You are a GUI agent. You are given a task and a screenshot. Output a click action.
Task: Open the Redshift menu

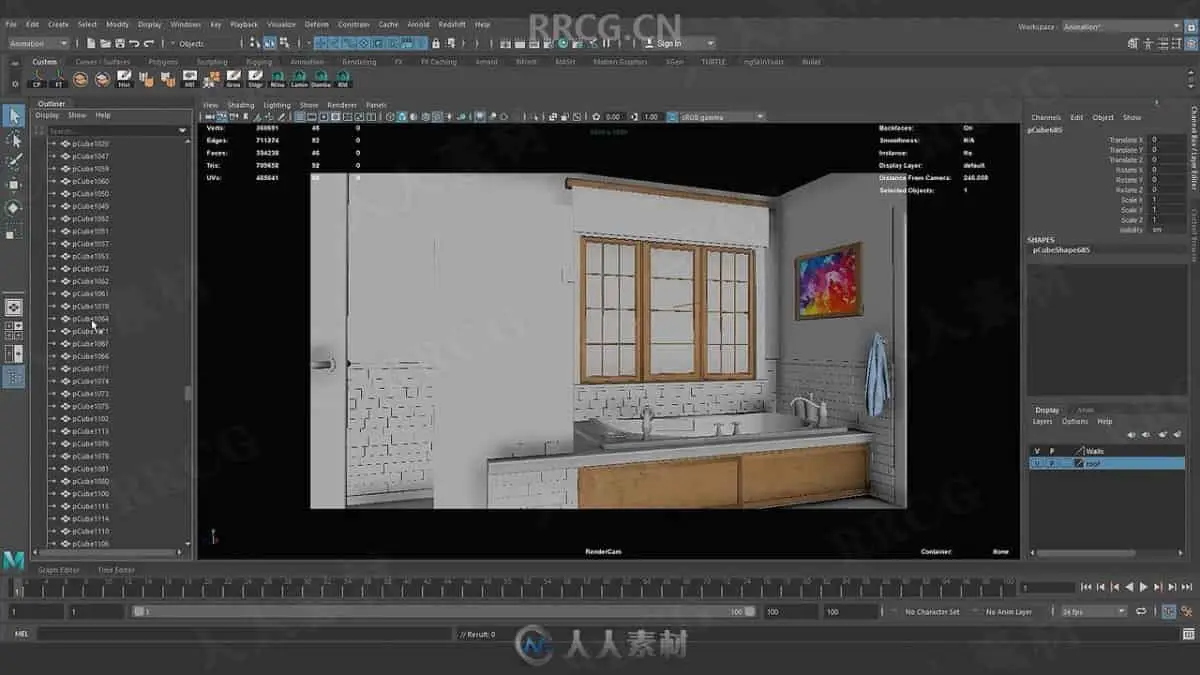tap(451, 24)
